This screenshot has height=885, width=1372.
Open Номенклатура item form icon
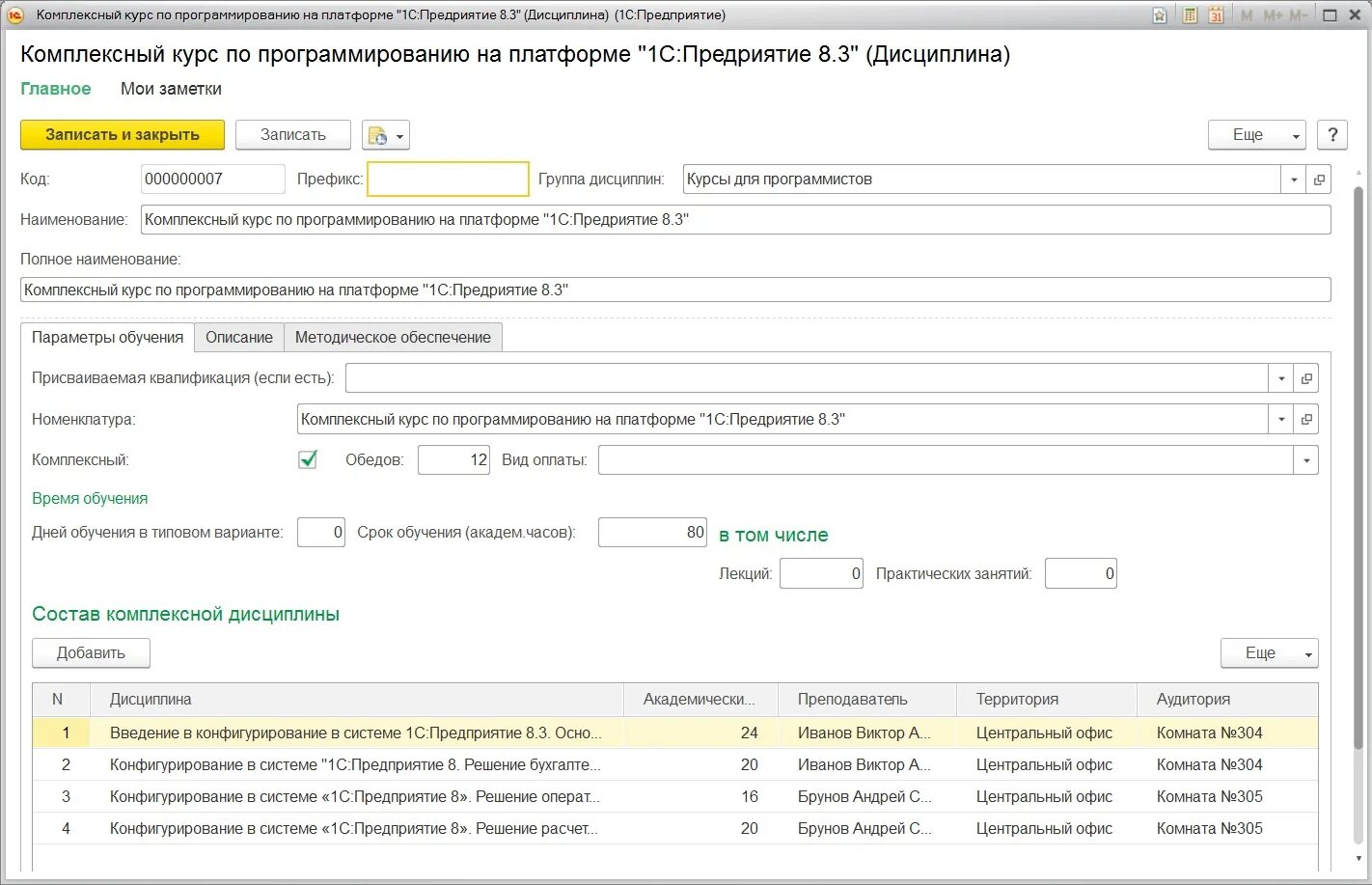coord(1306,420)
